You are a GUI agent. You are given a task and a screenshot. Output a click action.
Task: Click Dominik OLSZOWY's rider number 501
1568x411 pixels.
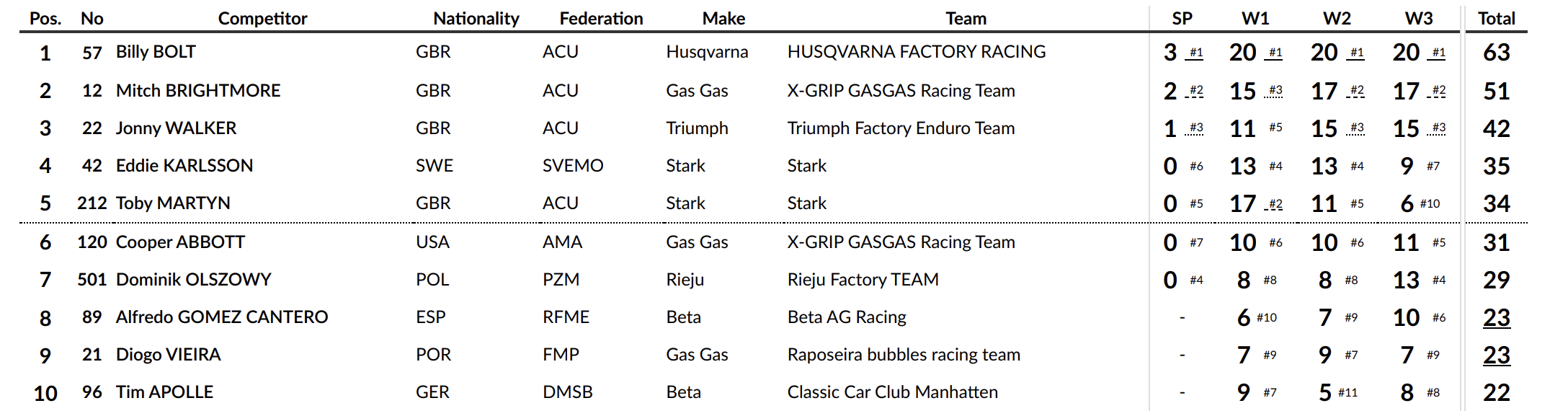[x=92, y=280]
